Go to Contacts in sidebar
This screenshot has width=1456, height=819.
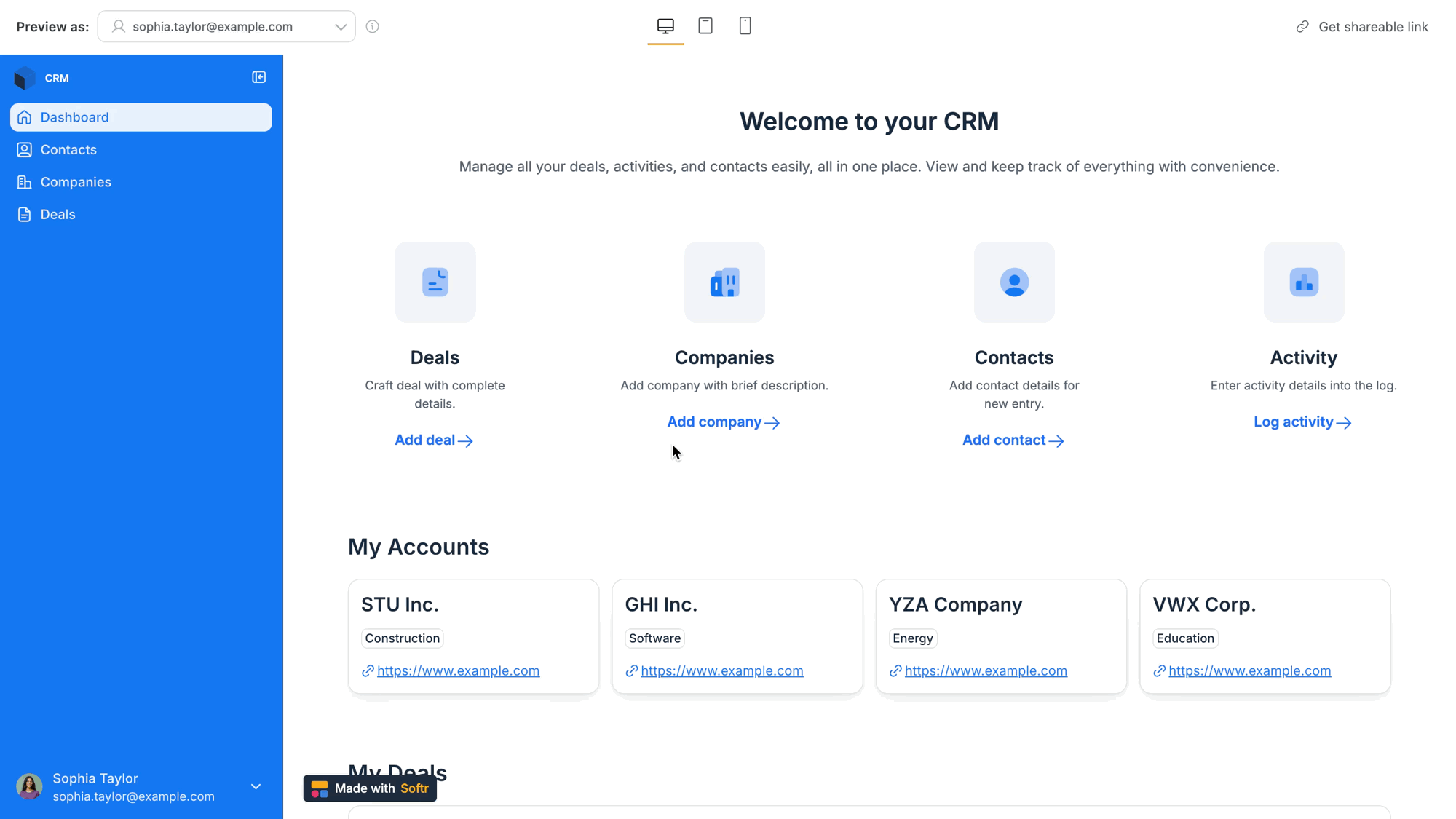[68, 149]
